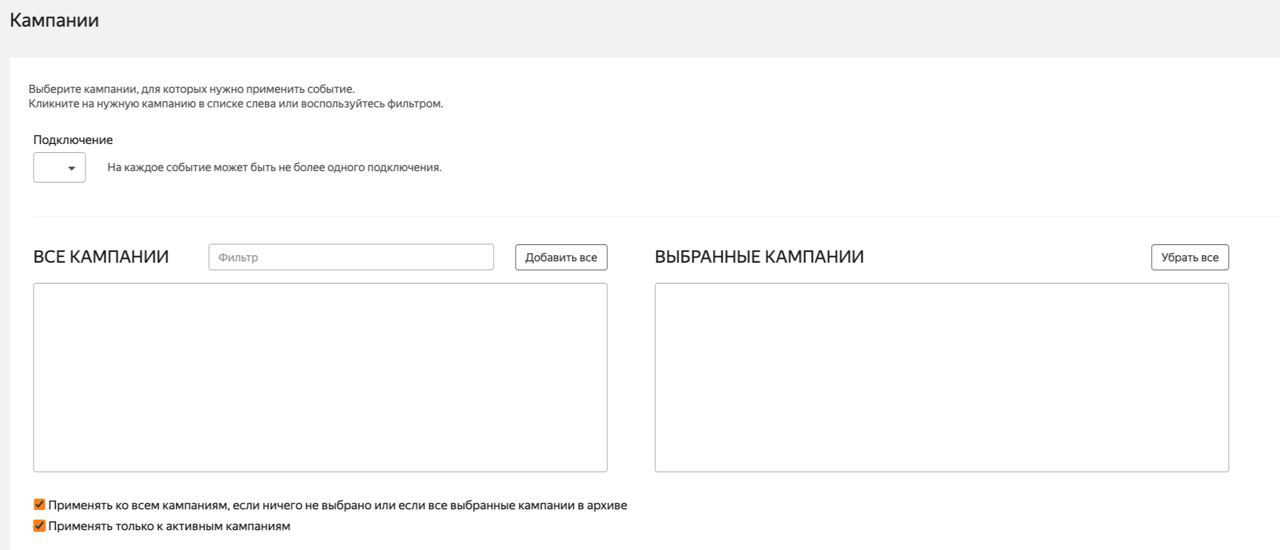Click inside the ВЫБРАННЫЕ КАМПАНИИ list box
The height and width of the screenshot is (550, 1280).
click(x=941, y=377)
